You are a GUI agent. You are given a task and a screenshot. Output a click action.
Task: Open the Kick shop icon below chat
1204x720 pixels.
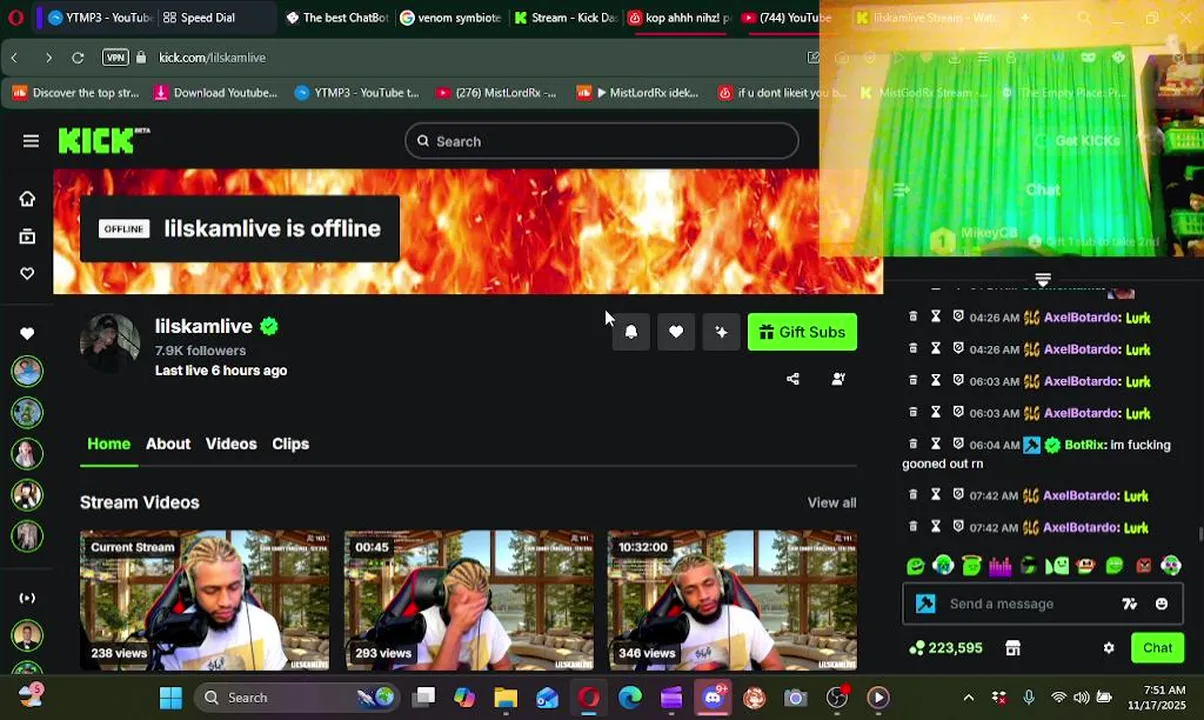point(1013,648)
